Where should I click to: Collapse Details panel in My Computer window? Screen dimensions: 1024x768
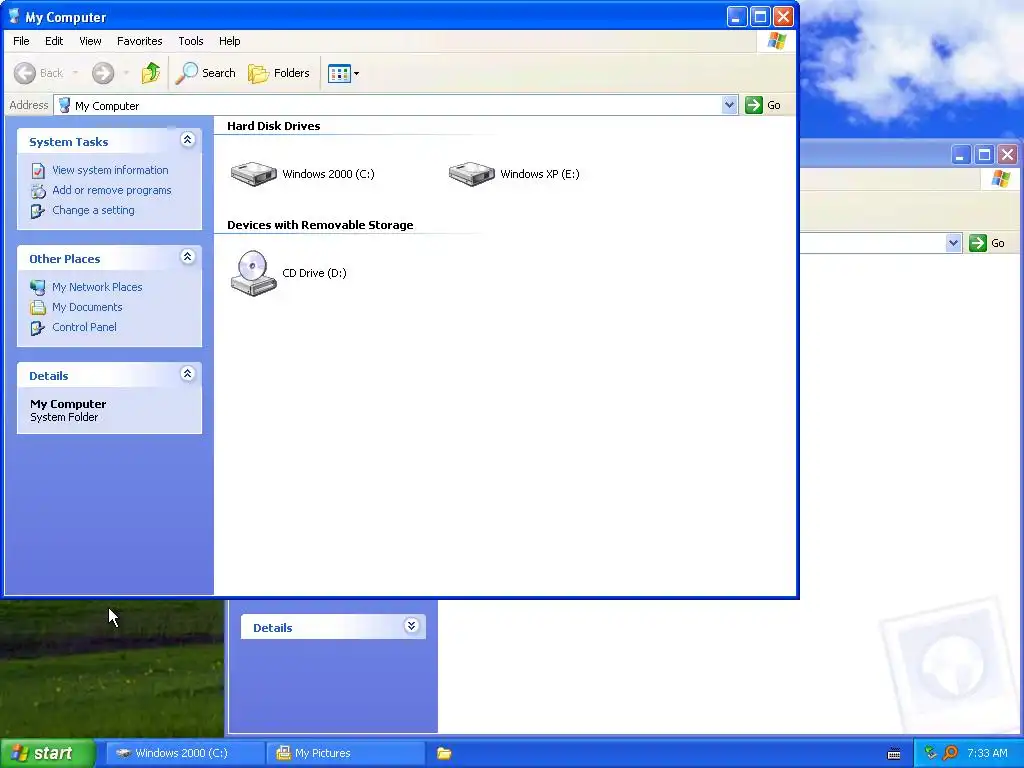pyautogui.click(x=187, y=374)
